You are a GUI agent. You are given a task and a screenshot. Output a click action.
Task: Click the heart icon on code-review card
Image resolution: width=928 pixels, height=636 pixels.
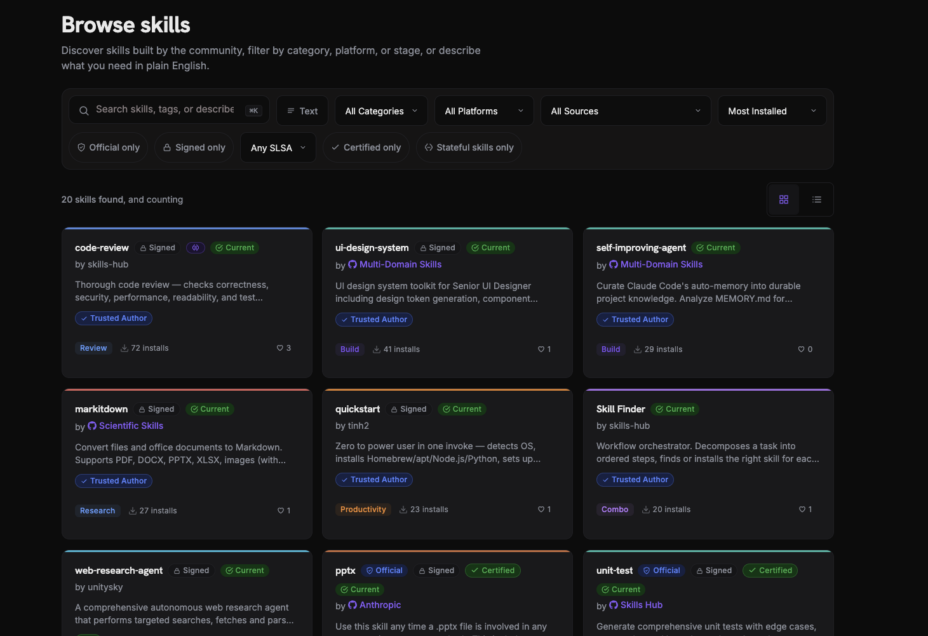[x=280, y=348]
